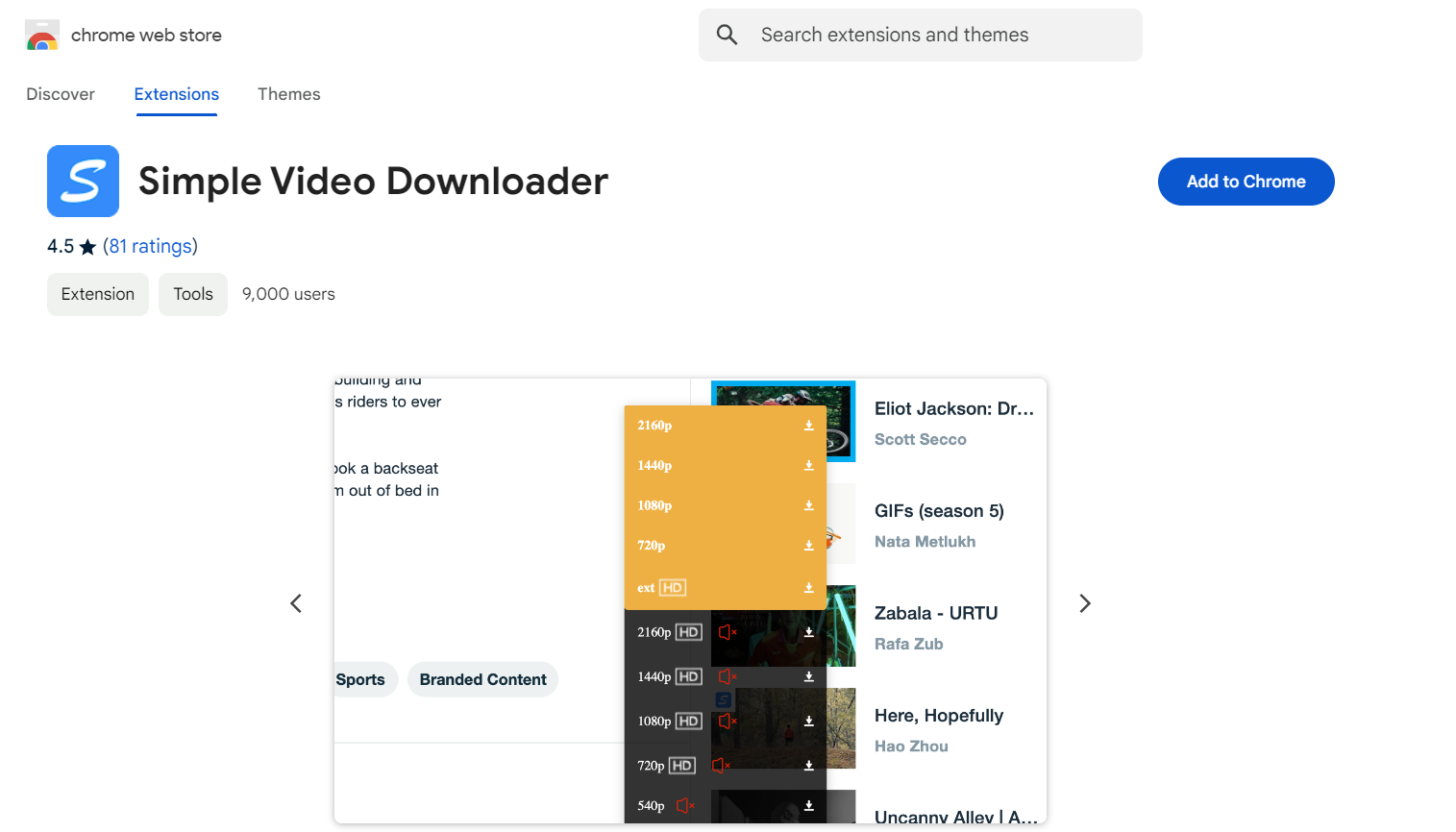This screenshot has width=1456, height=832.
Task: Click the Extension category chip
Action: 98,294
